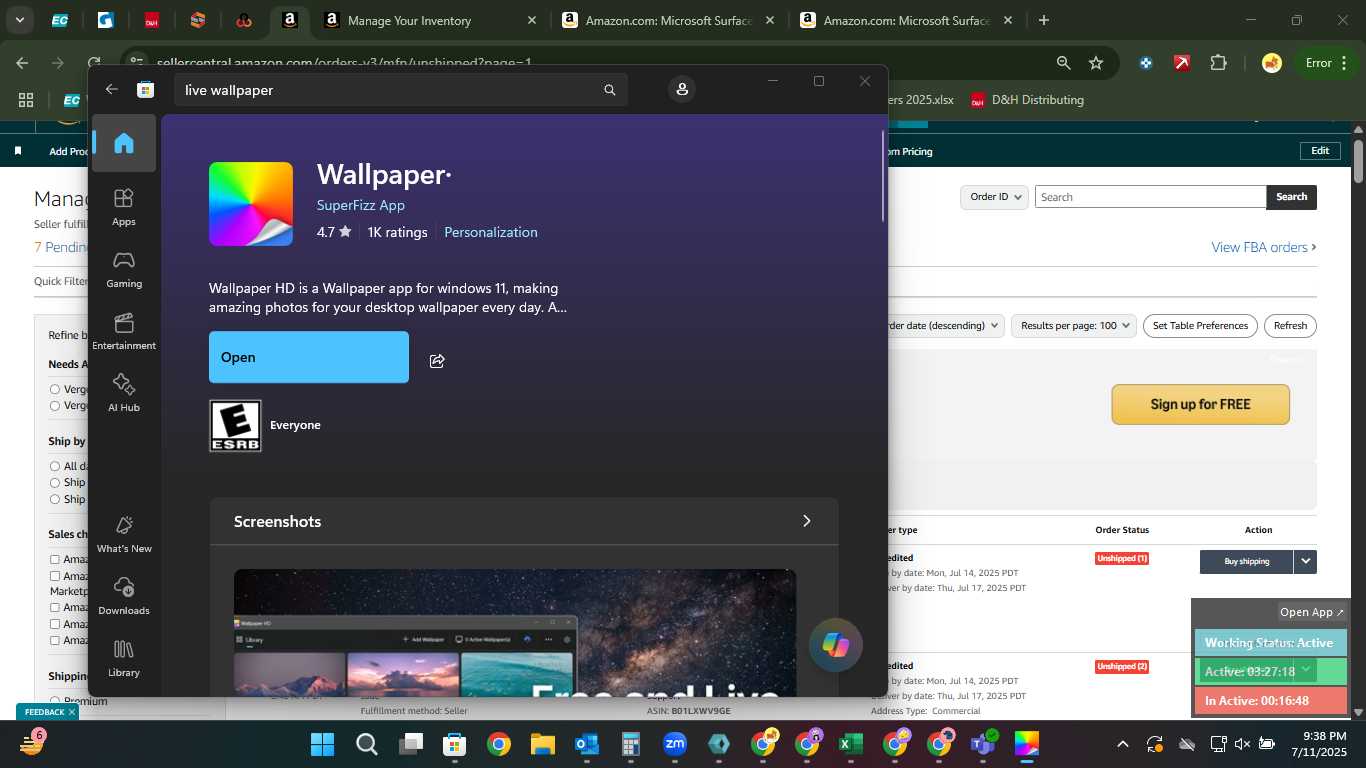The image size is (1366, 768).
Task: Switch to pinned D&H tab
Action: tap(152, 20)
